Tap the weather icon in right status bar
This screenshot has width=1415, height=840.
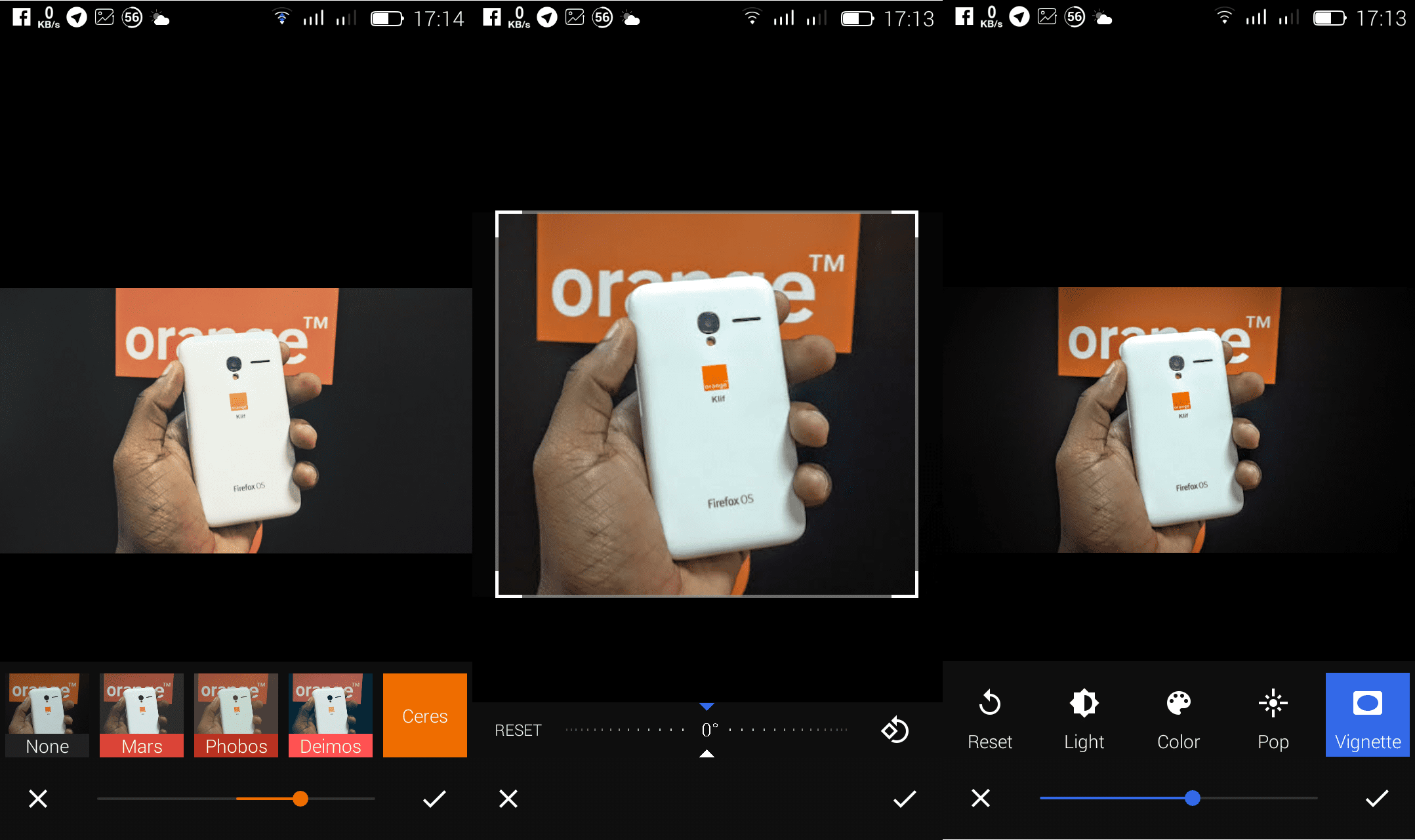1103,18
